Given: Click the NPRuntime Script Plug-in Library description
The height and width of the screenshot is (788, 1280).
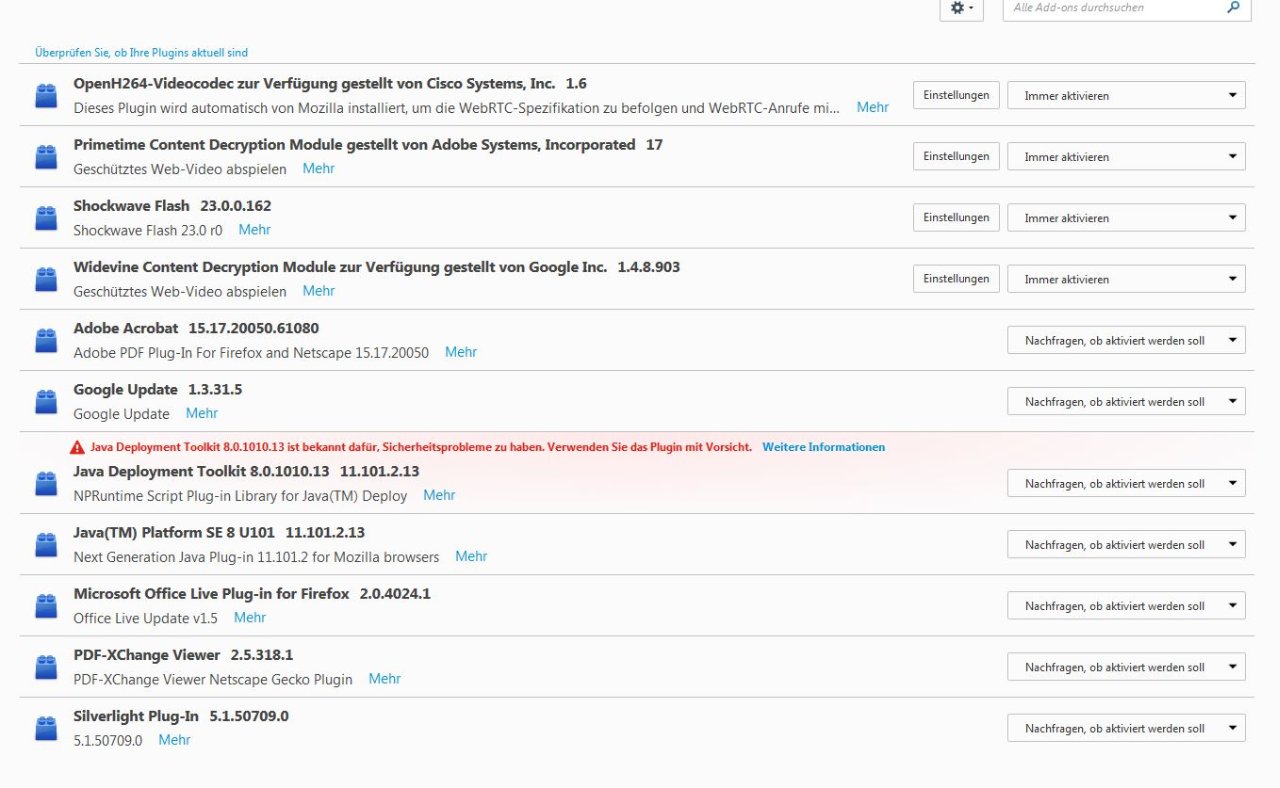Looking at the screenshot, I should (240, 496).
